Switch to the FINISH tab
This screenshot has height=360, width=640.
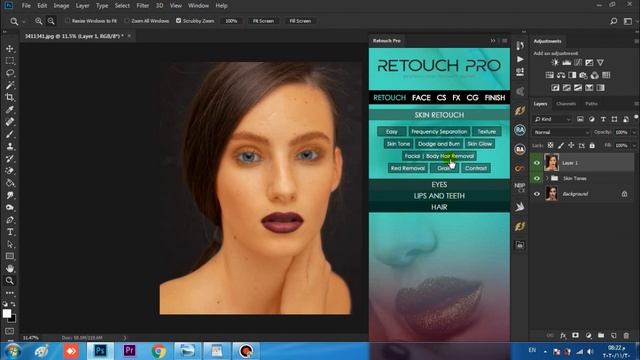495,98
